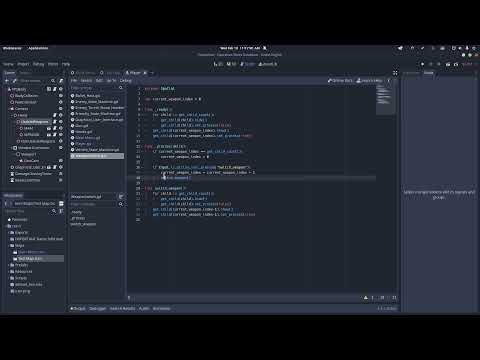Add a new child node with plus icon
The height and width of the screenshot is (360, 480).
(7, 81)
